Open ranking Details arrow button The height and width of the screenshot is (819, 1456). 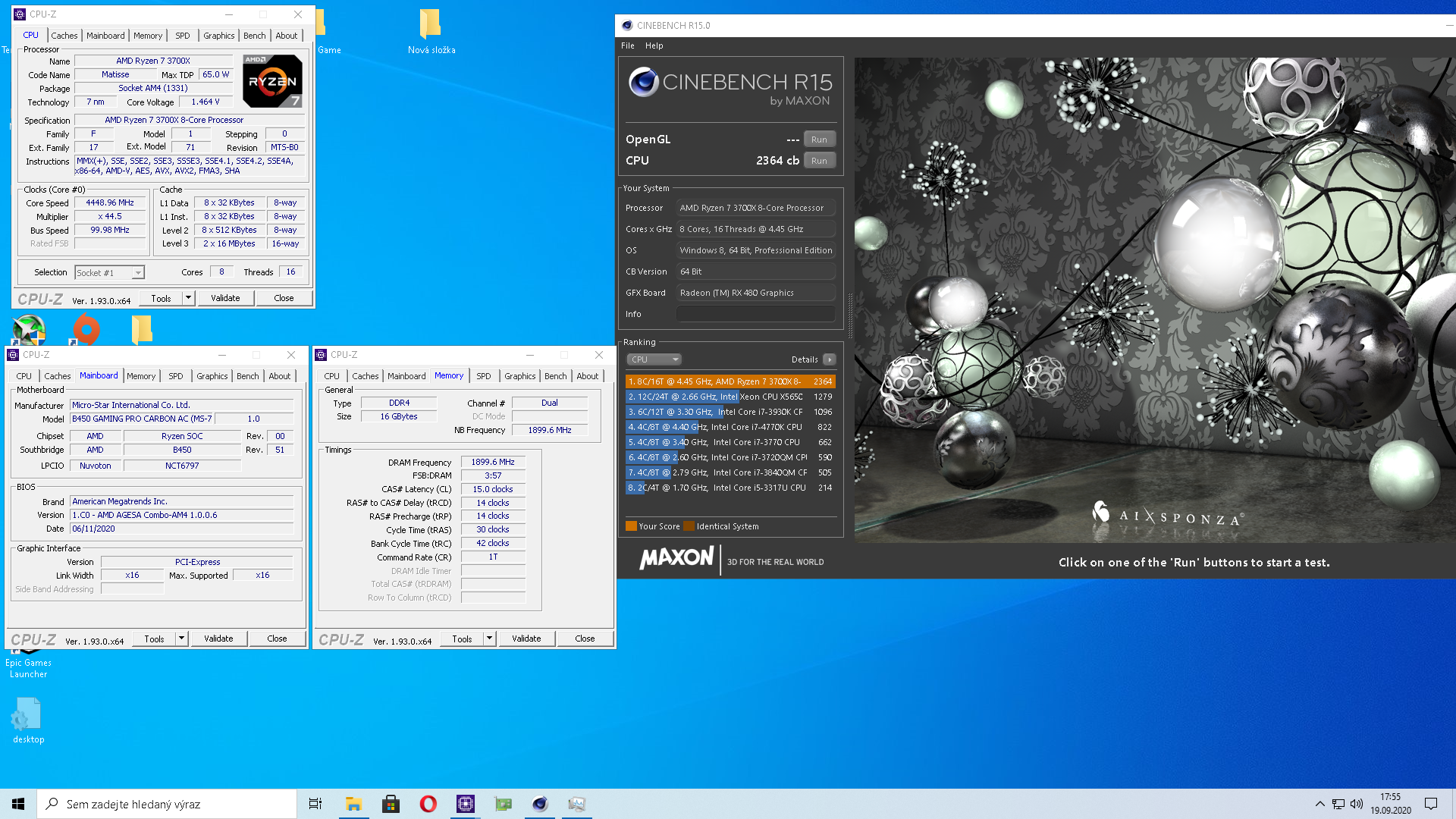pos(830,359)
